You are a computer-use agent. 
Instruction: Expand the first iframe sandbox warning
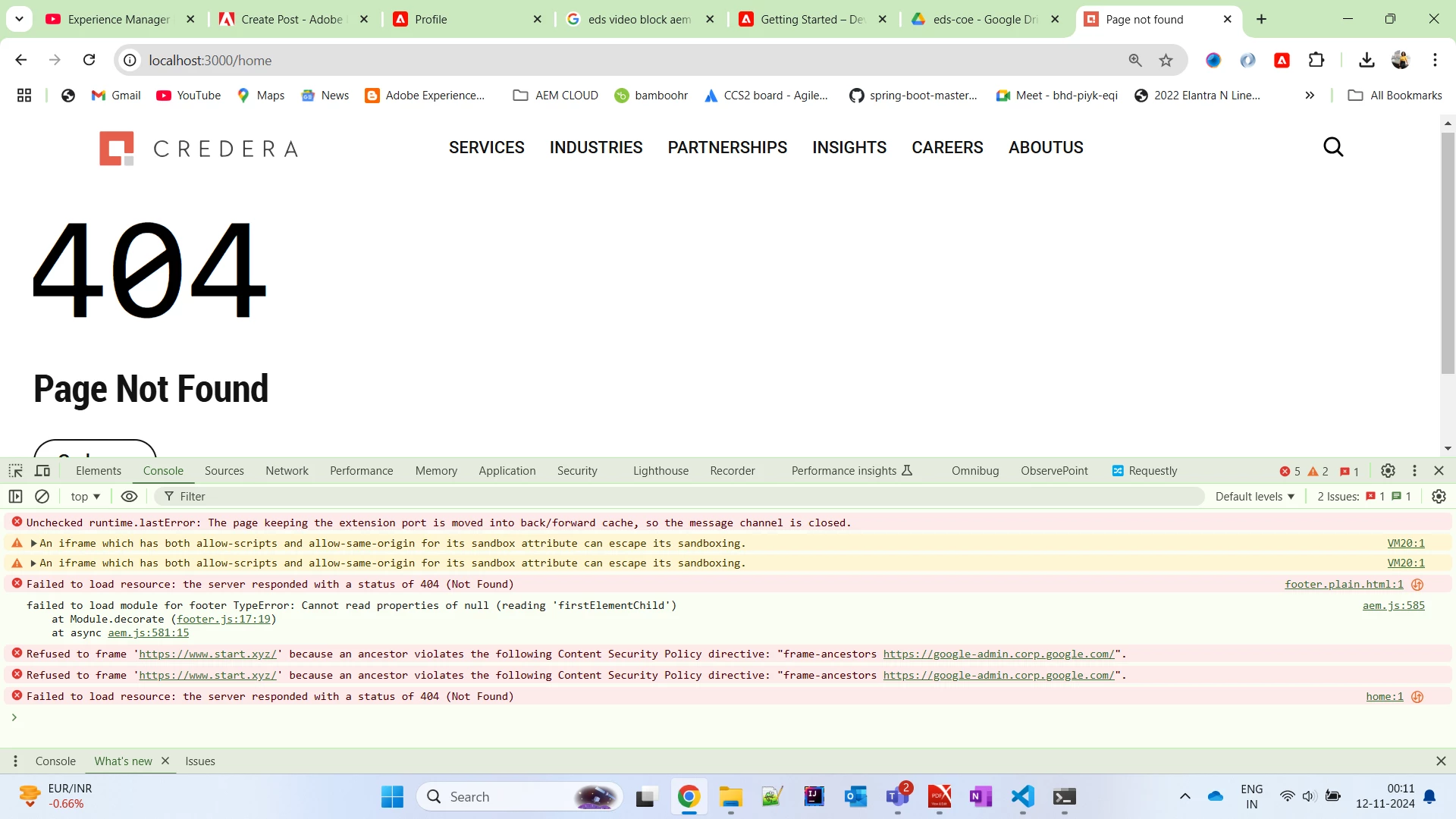click(33, 544)
